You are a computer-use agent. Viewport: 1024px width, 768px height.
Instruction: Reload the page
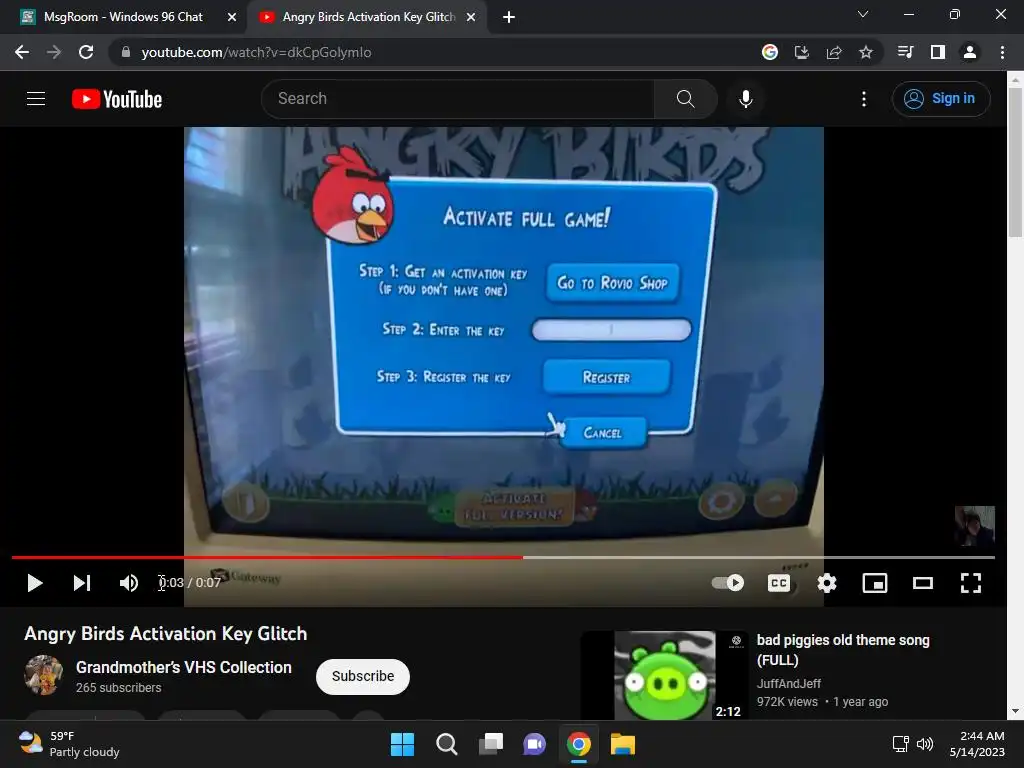(86, 52)
